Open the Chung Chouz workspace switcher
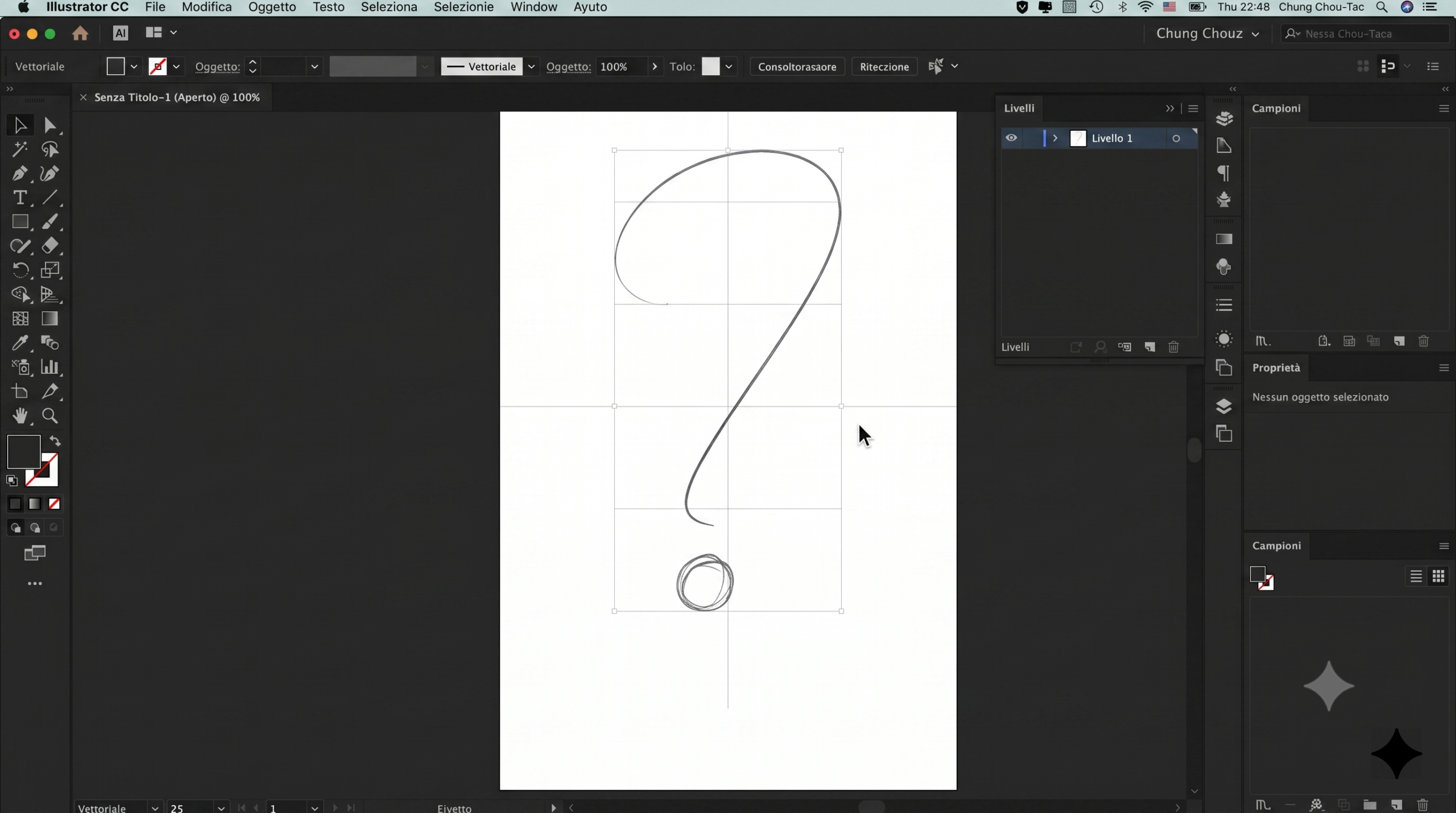This screenshot has width=1456, height=813. pyautogui.click(x=1207, y=34)
